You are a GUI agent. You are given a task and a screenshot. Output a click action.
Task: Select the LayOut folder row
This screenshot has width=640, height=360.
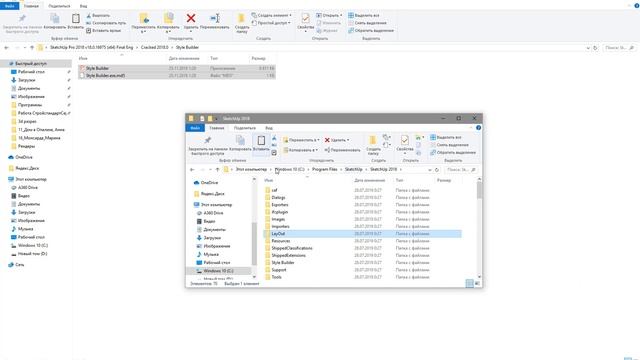pyautogui.click(x=362, y=234)
